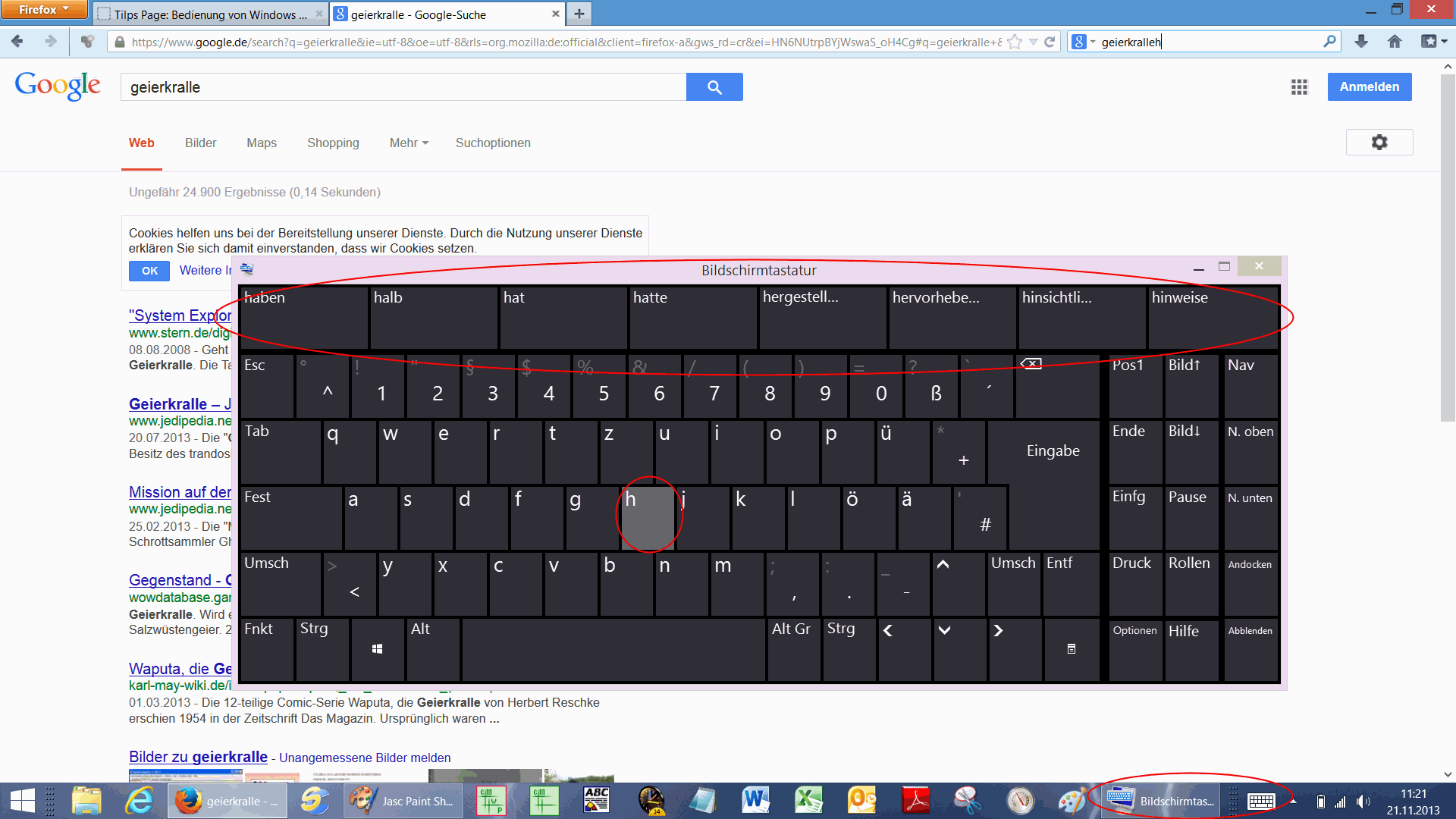Open Google settings gear icon

click(1379, 143)
